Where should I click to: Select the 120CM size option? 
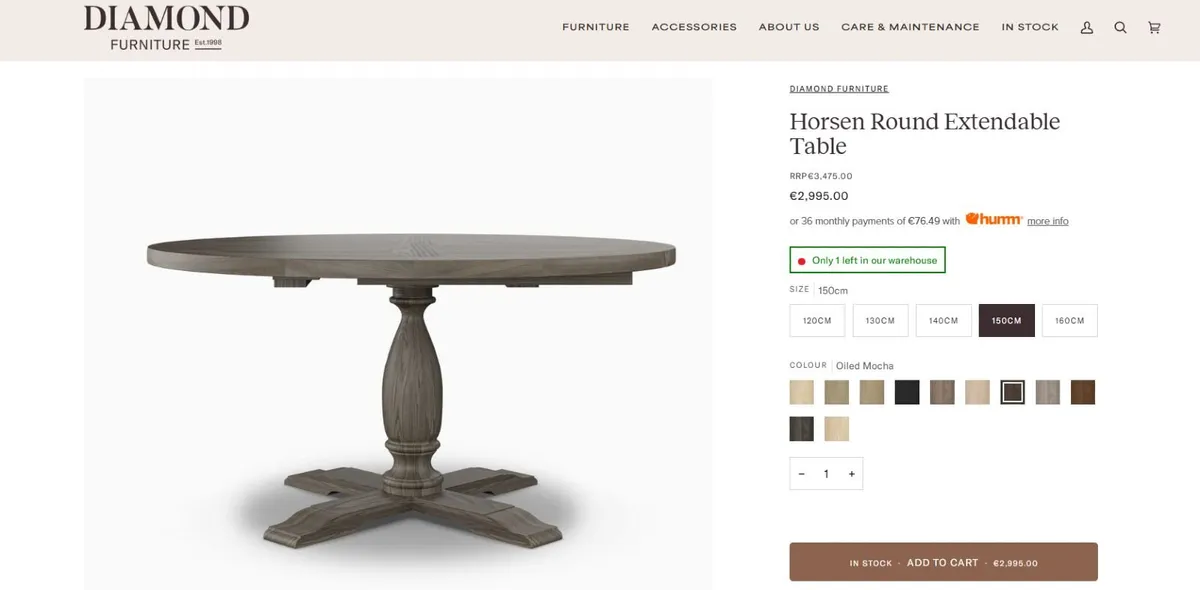(816, 320)
